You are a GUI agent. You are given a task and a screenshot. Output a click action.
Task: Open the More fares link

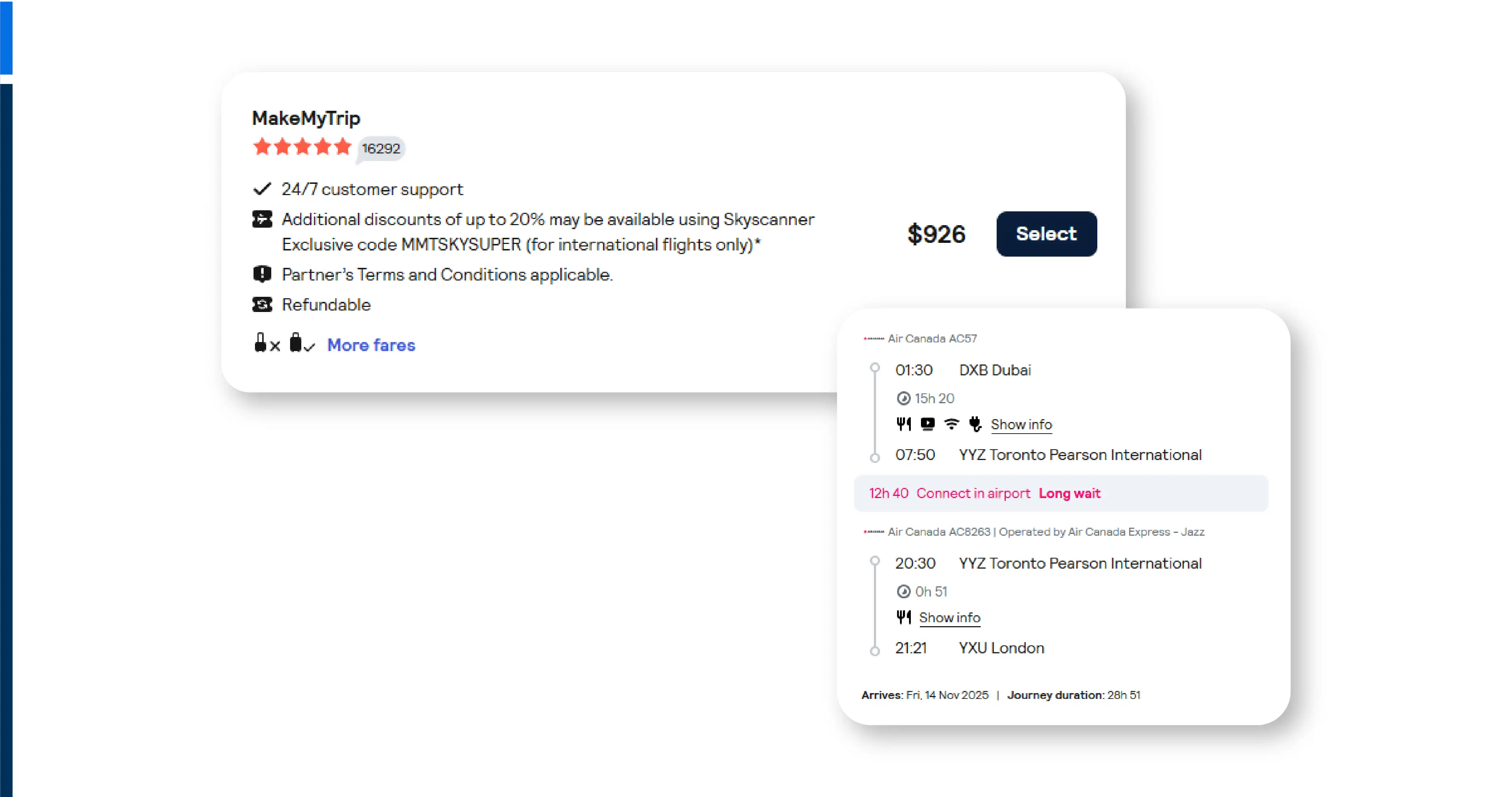click(x=371, y=345)
